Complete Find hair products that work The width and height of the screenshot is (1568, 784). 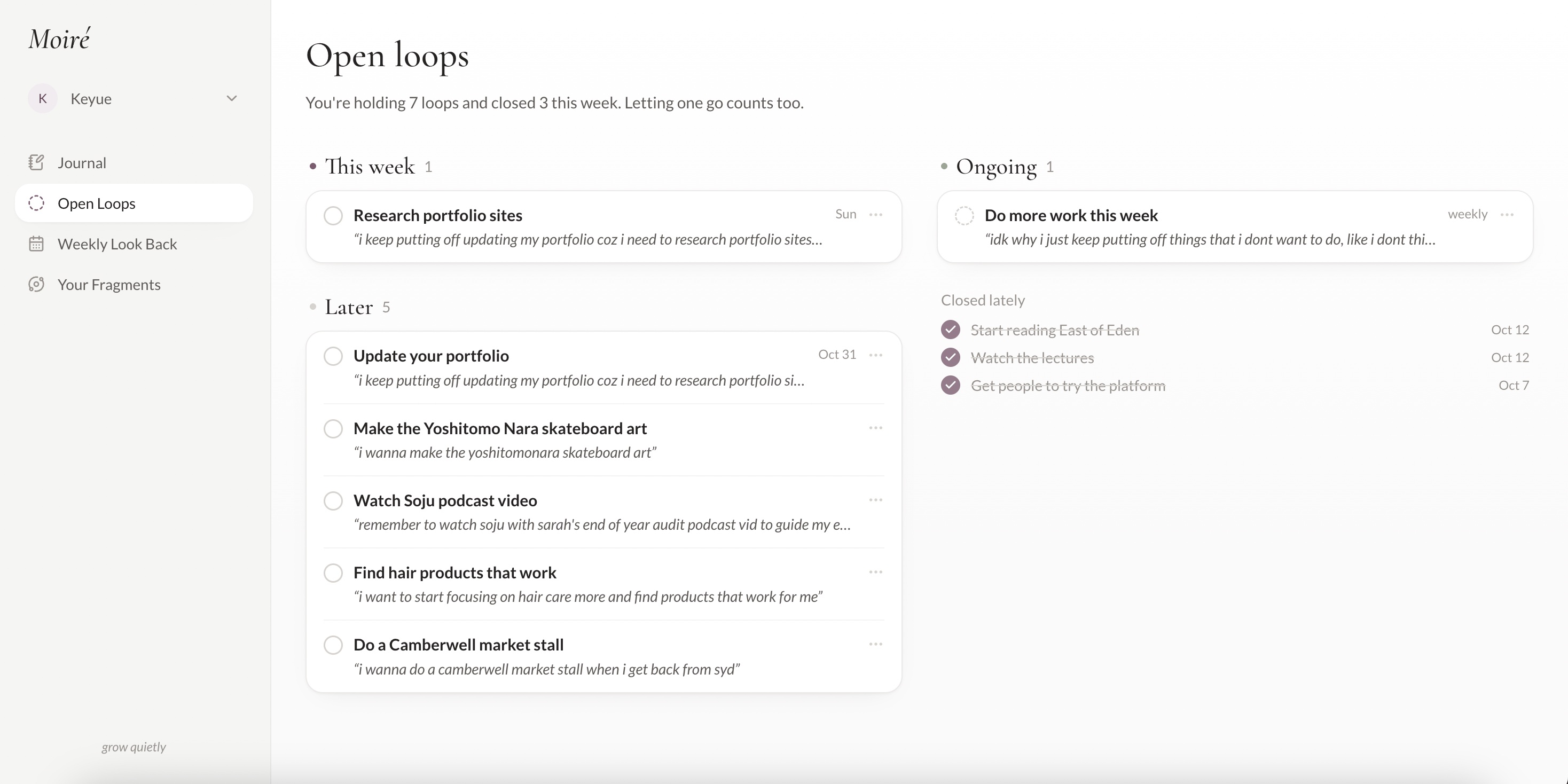coord(333,573)
